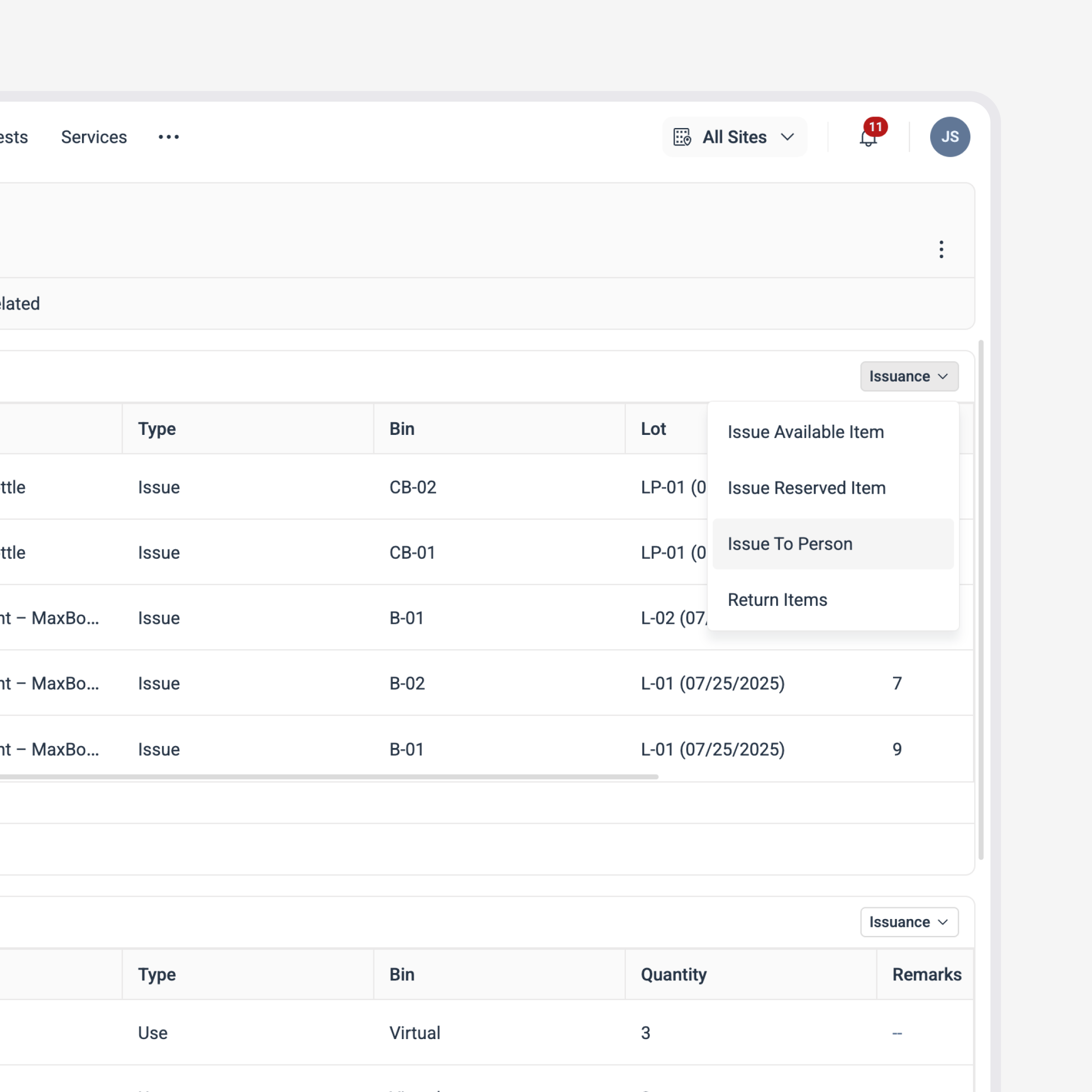
Task: Click the lot cell L-01 (07/25/2025)
Action: (713, 684)
